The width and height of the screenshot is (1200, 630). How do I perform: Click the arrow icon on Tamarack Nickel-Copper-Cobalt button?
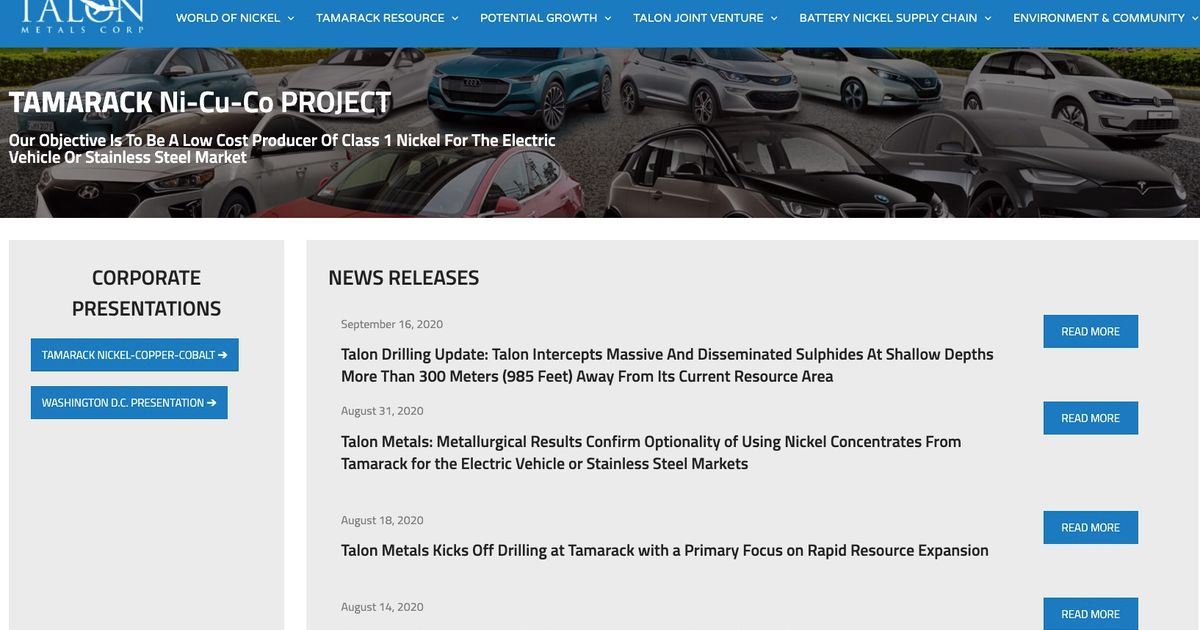coord(224,354)
